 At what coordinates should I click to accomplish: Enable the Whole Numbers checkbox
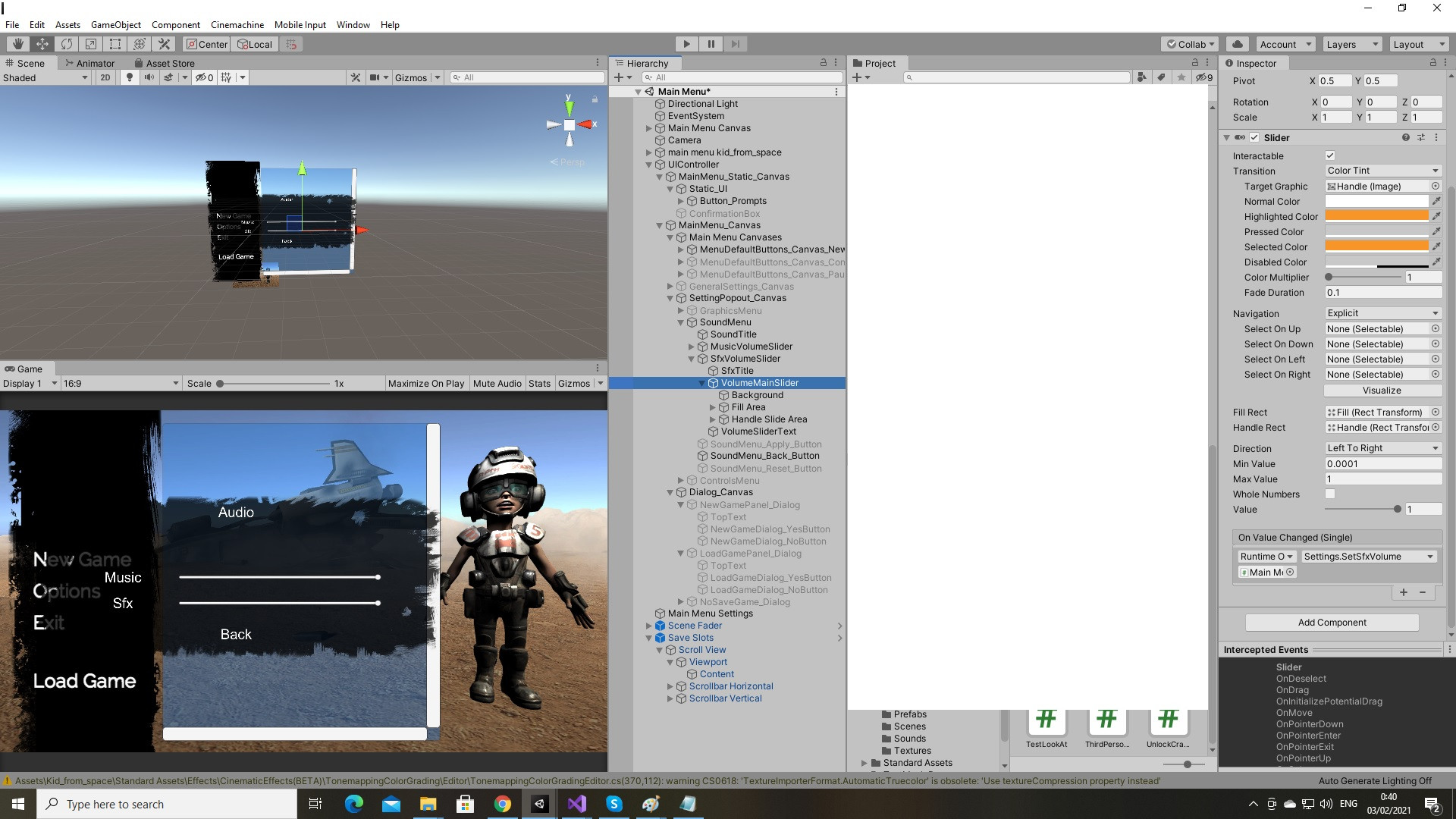(x=1330, y=494)
